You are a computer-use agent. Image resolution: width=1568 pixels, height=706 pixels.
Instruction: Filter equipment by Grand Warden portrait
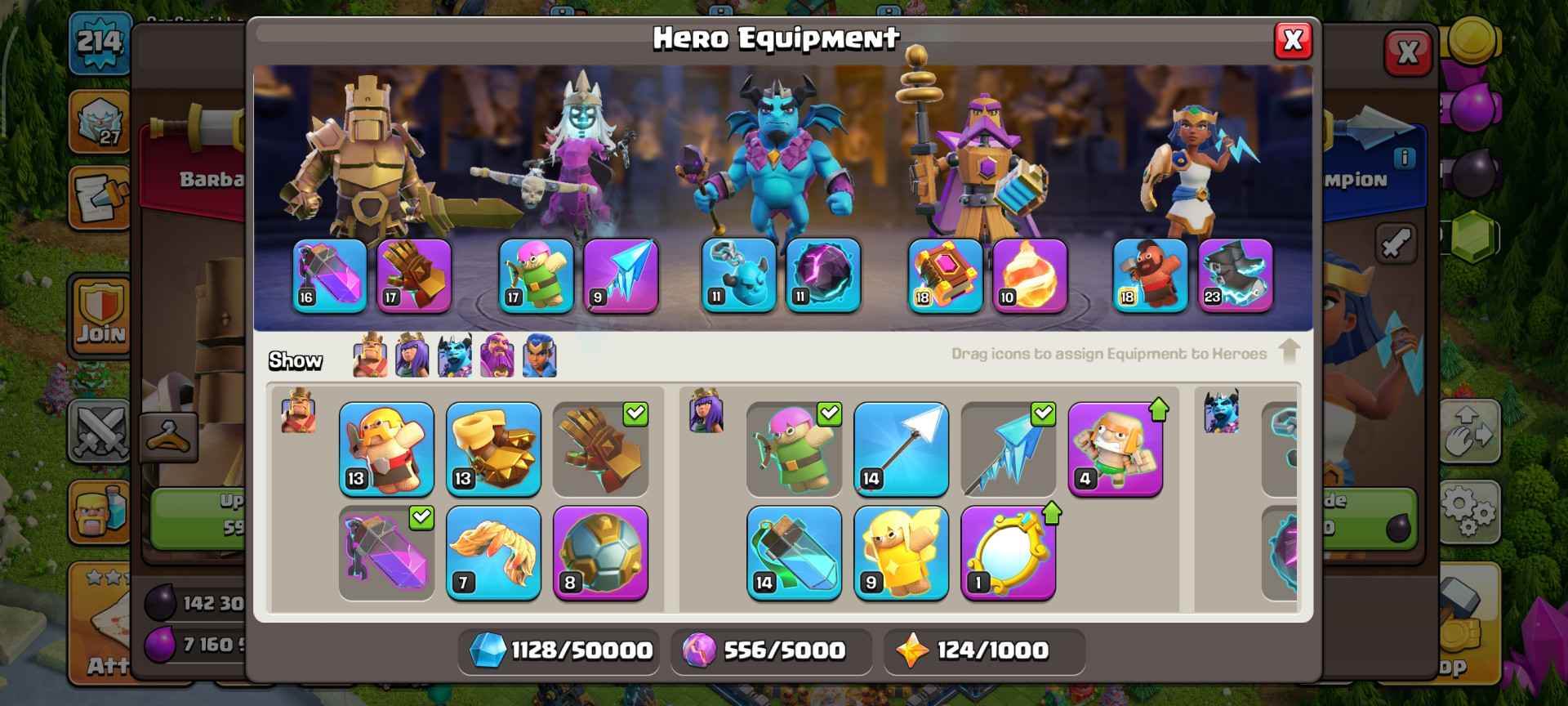(x=497, y=355)
